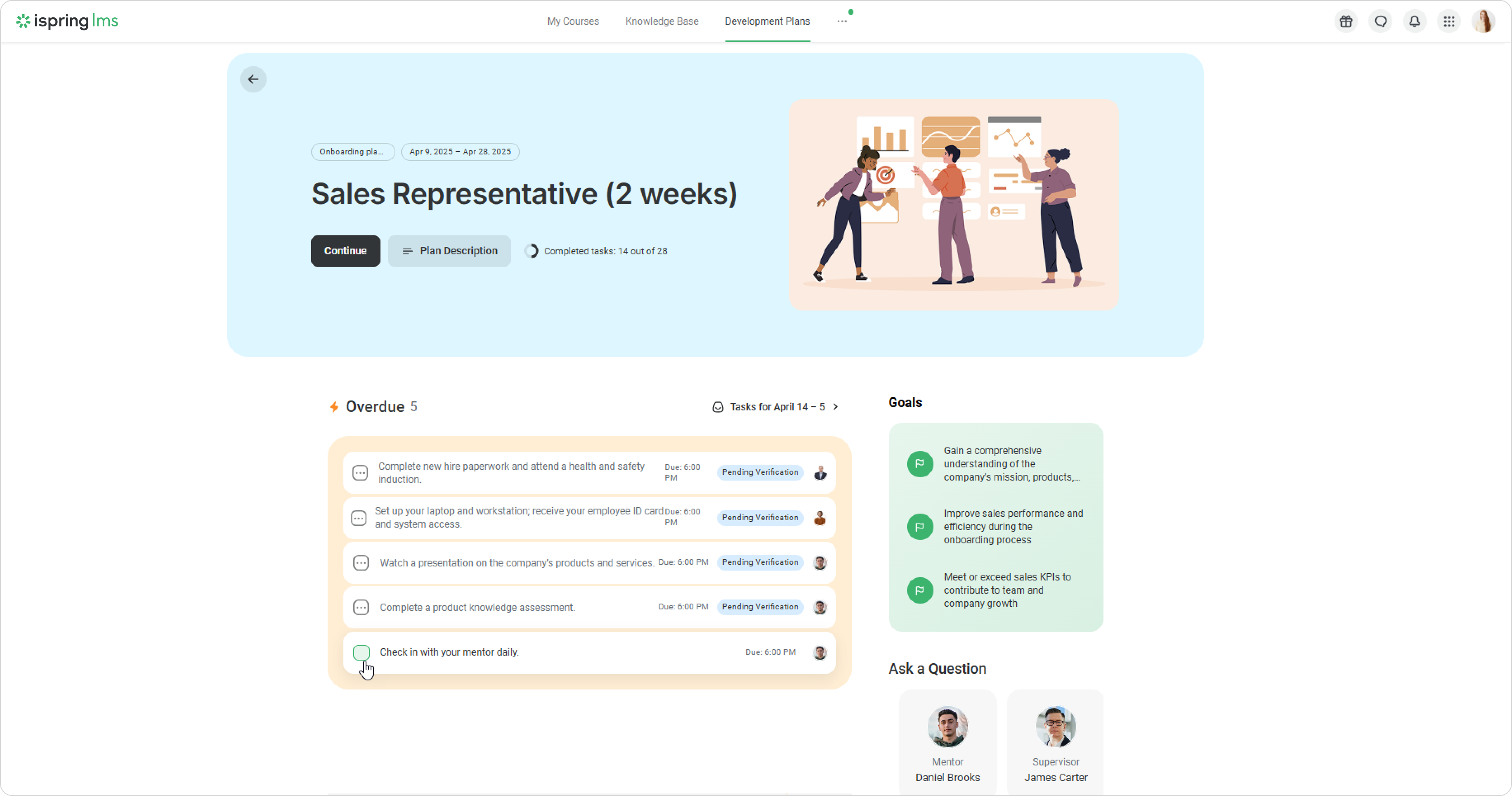Expand Tasks for April 14 chevron
The height and width of the screenshot is (796, 1512).
(836, 407)
